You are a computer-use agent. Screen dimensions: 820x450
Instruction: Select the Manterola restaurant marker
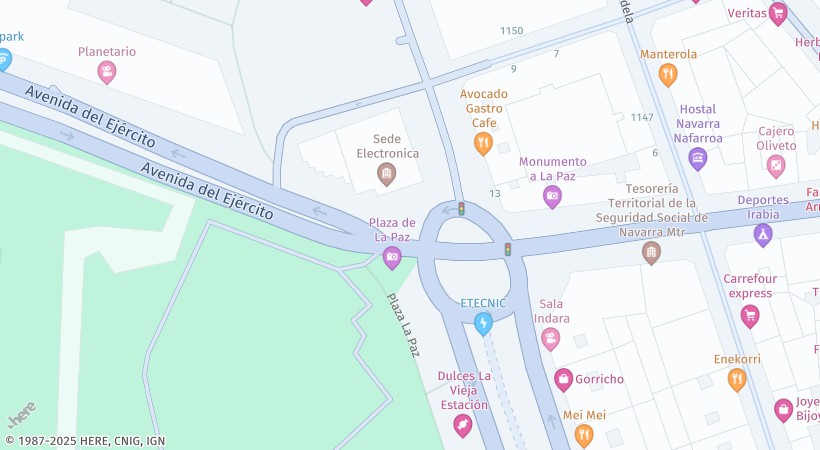pyautogui.click(x=668, y=75)
